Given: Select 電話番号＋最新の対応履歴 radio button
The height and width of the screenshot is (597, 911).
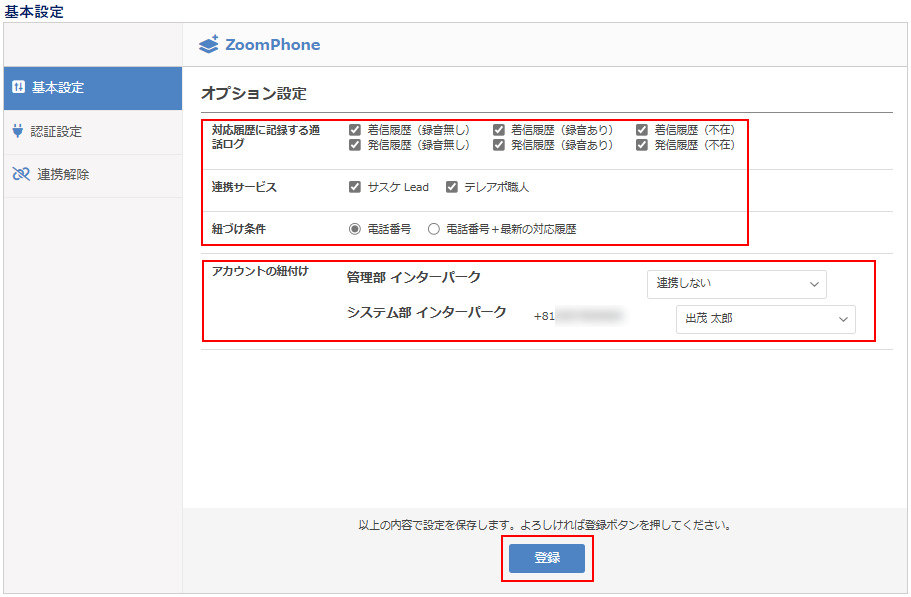Looking at the screenshot, I should 433,229.
